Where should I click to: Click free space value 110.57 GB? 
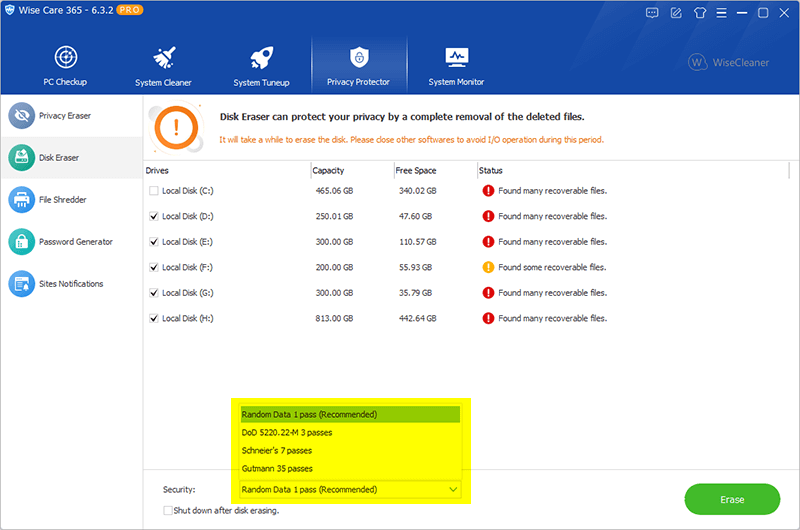point(418,242)
